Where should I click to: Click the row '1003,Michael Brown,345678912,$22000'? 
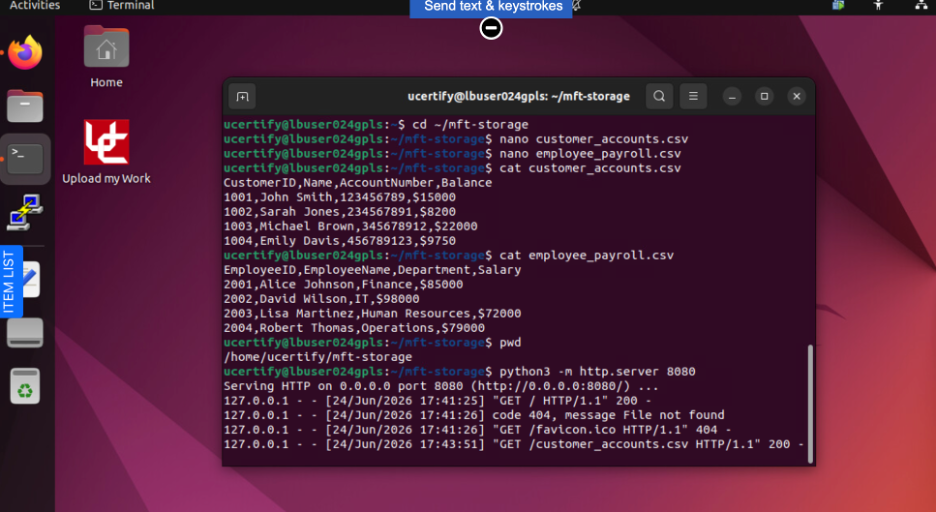[x=350, y=226]
